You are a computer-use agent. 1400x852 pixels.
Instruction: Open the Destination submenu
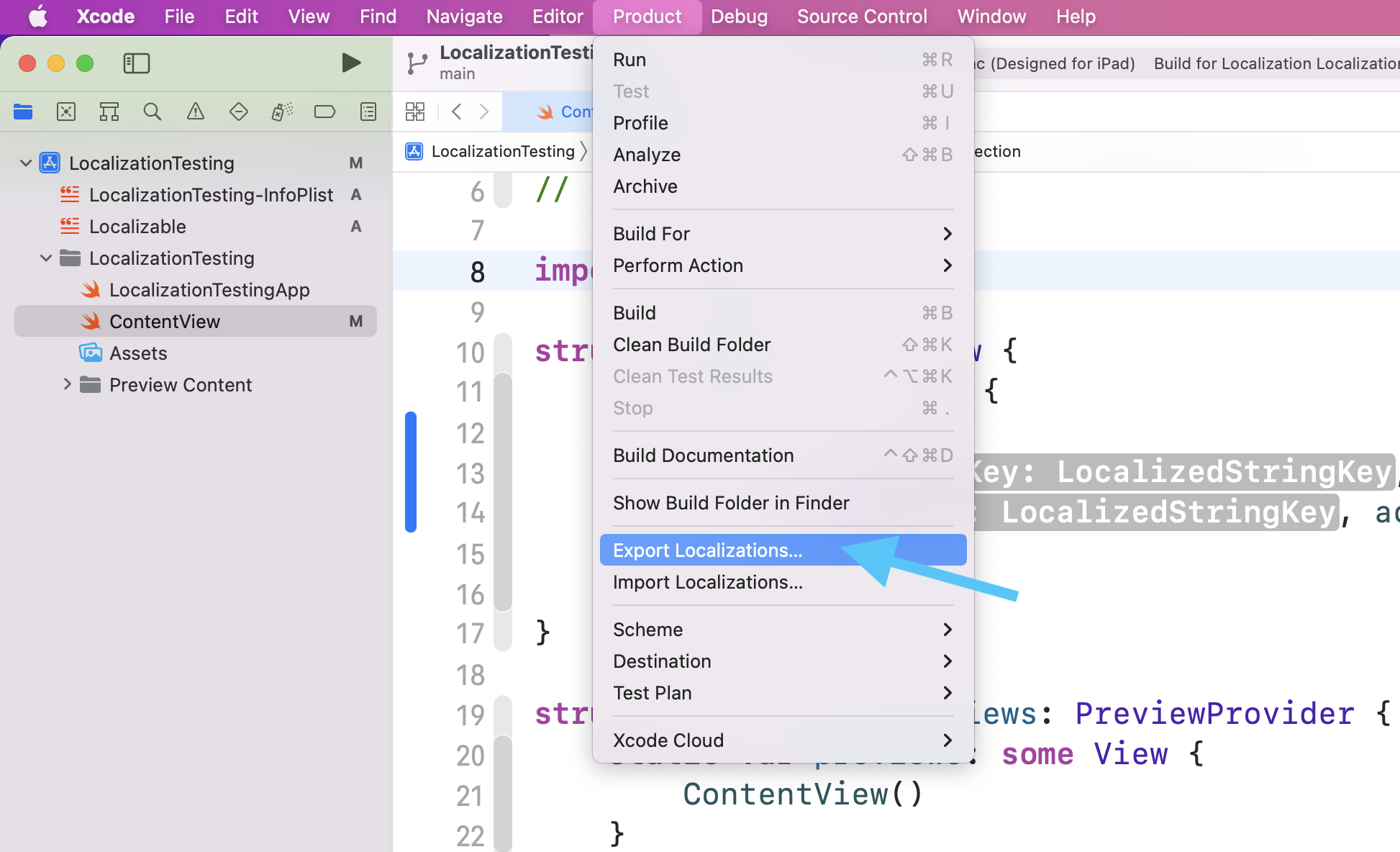tap(783, 661)
